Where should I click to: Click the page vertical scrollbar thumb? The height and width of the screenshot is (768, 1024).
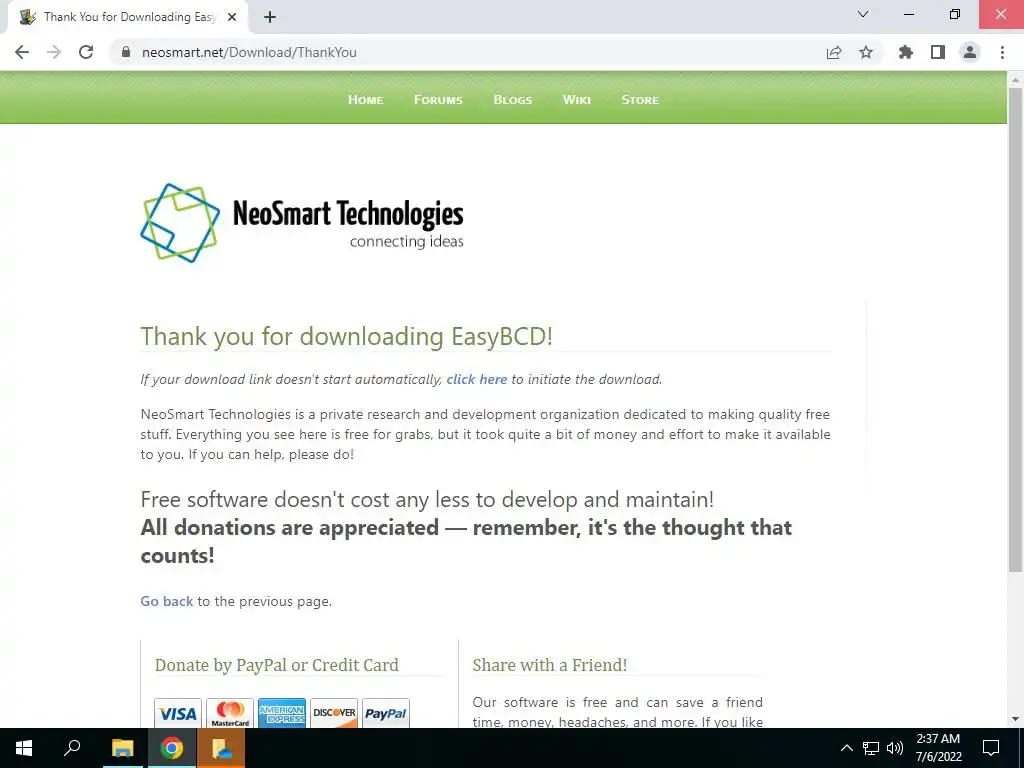click(x=1015, y=330)
